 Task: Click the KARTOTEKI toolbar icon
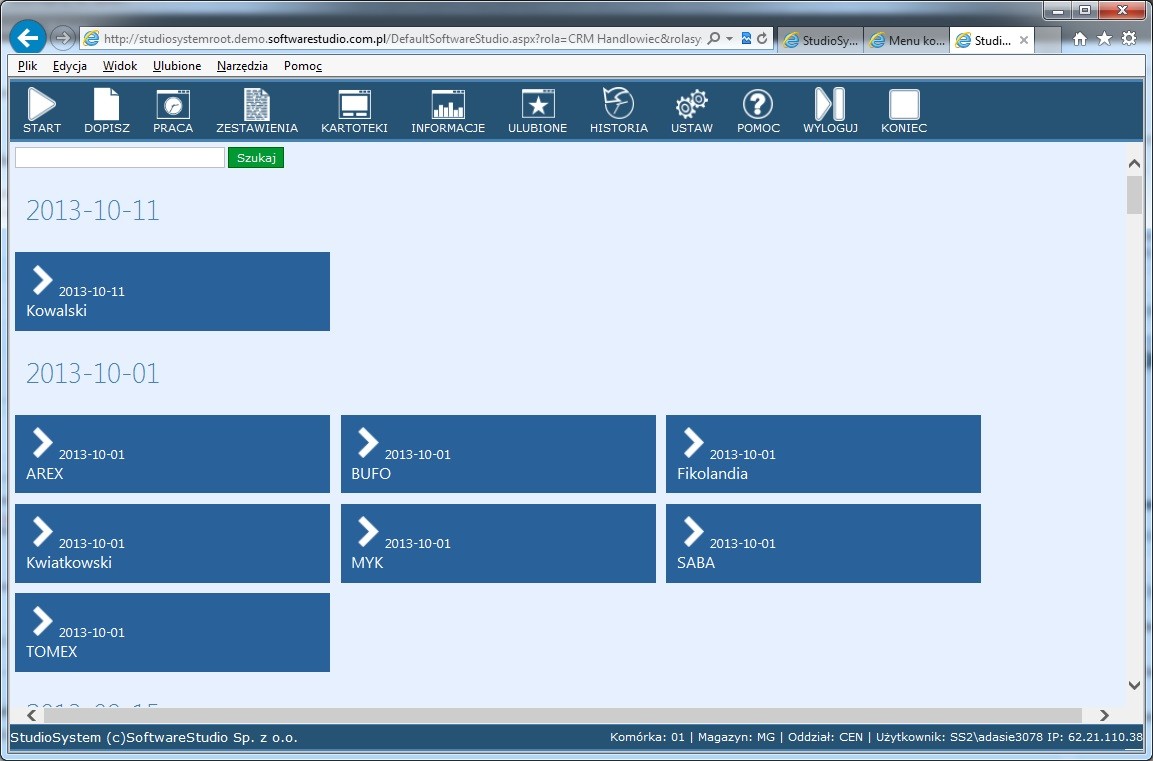click(x=354, y=105)
